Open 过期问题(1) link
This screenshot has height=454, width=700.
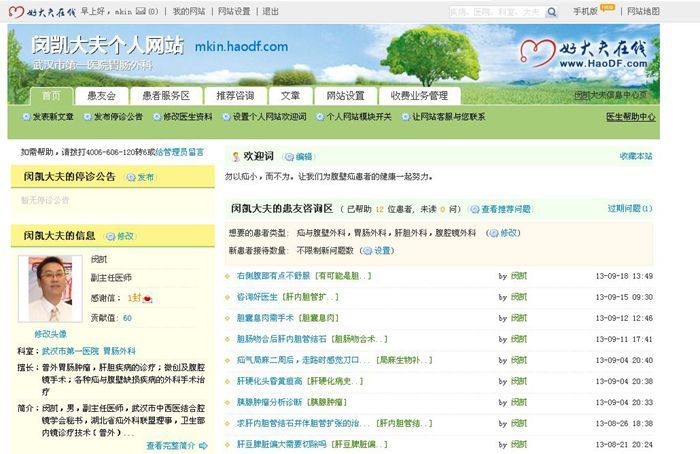pos(630,208)
